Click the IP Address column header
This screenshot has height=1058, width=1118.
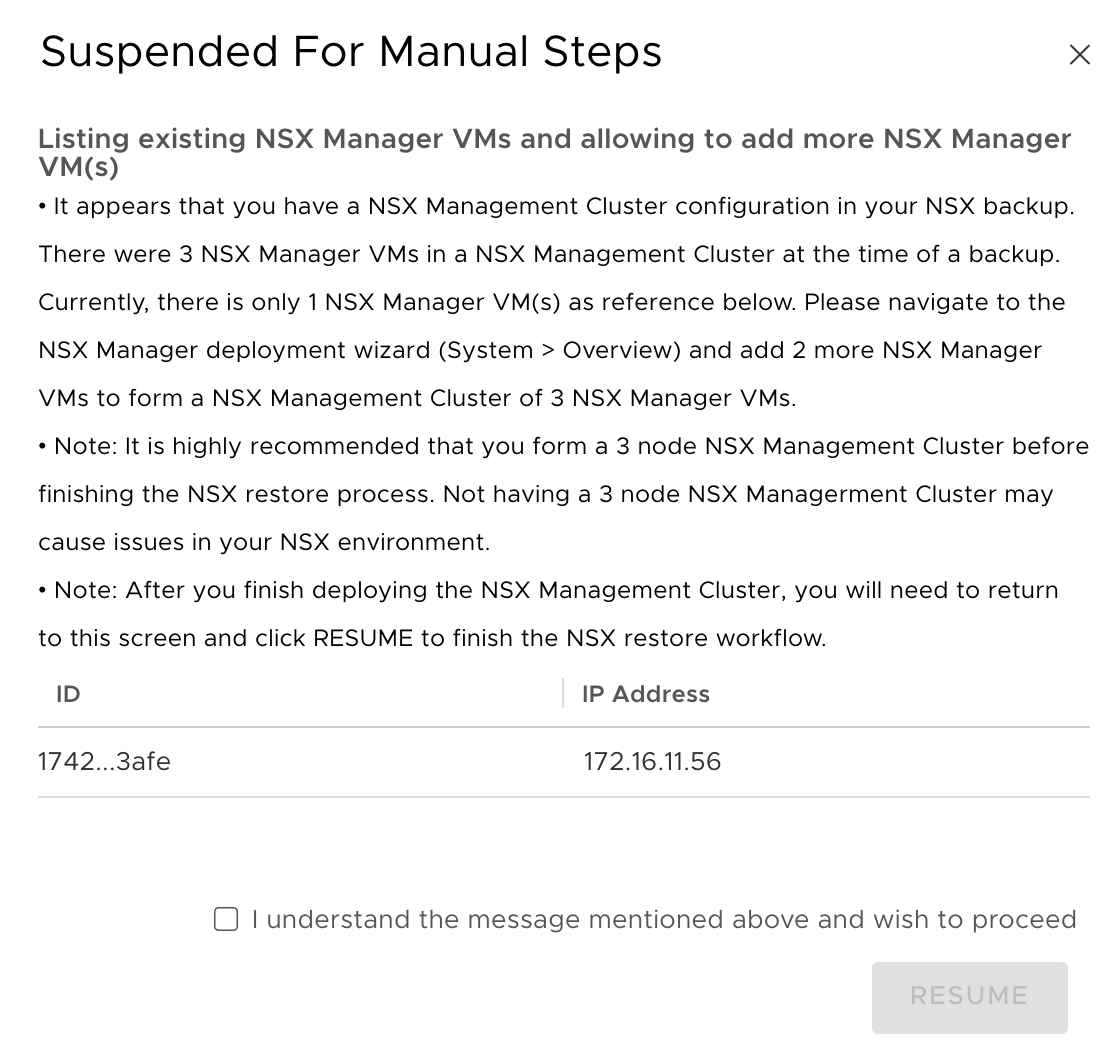[x=646, y=694]
